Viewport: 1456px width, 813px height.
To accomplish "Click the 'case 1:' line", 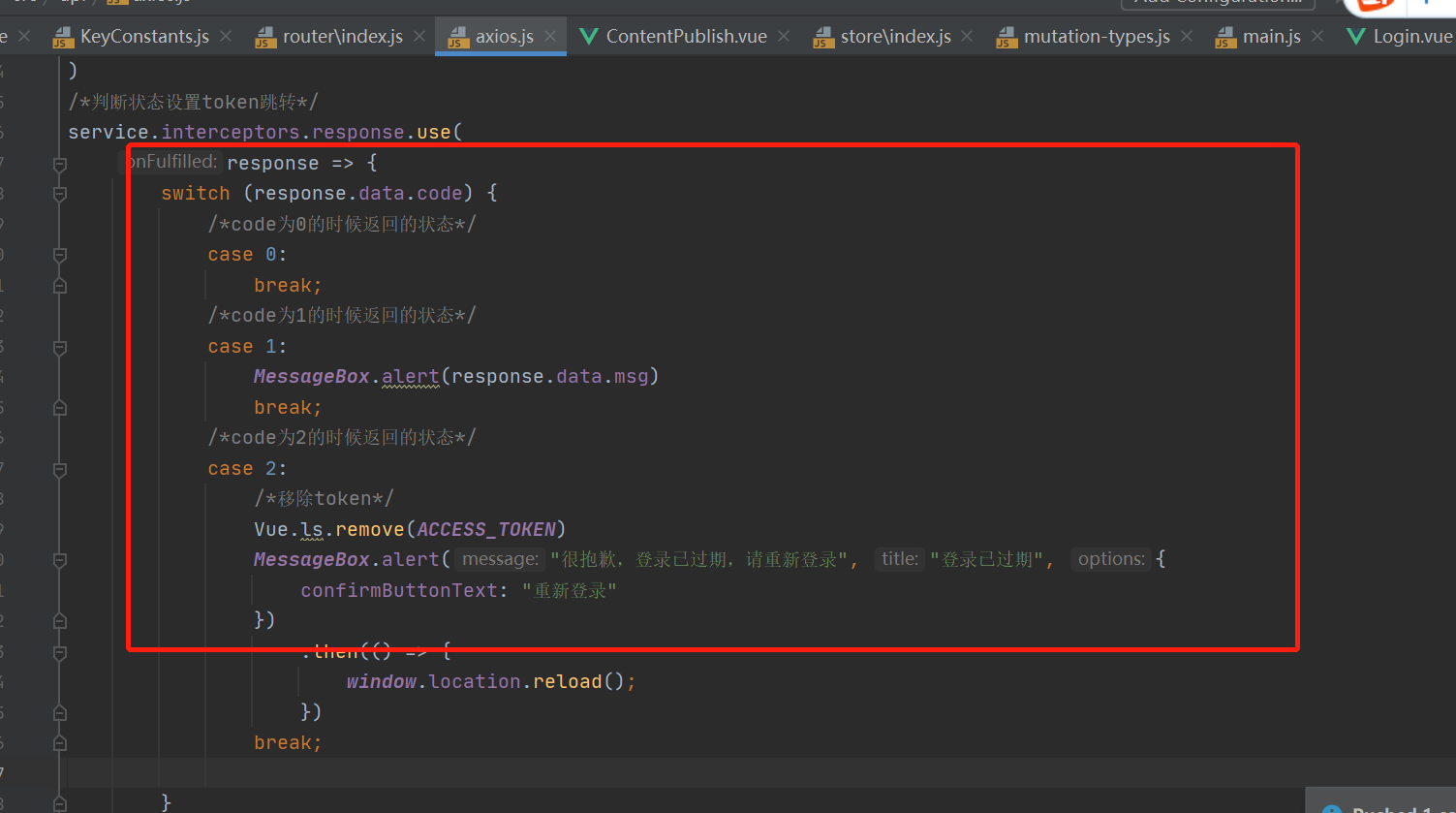I will [247, 347].
